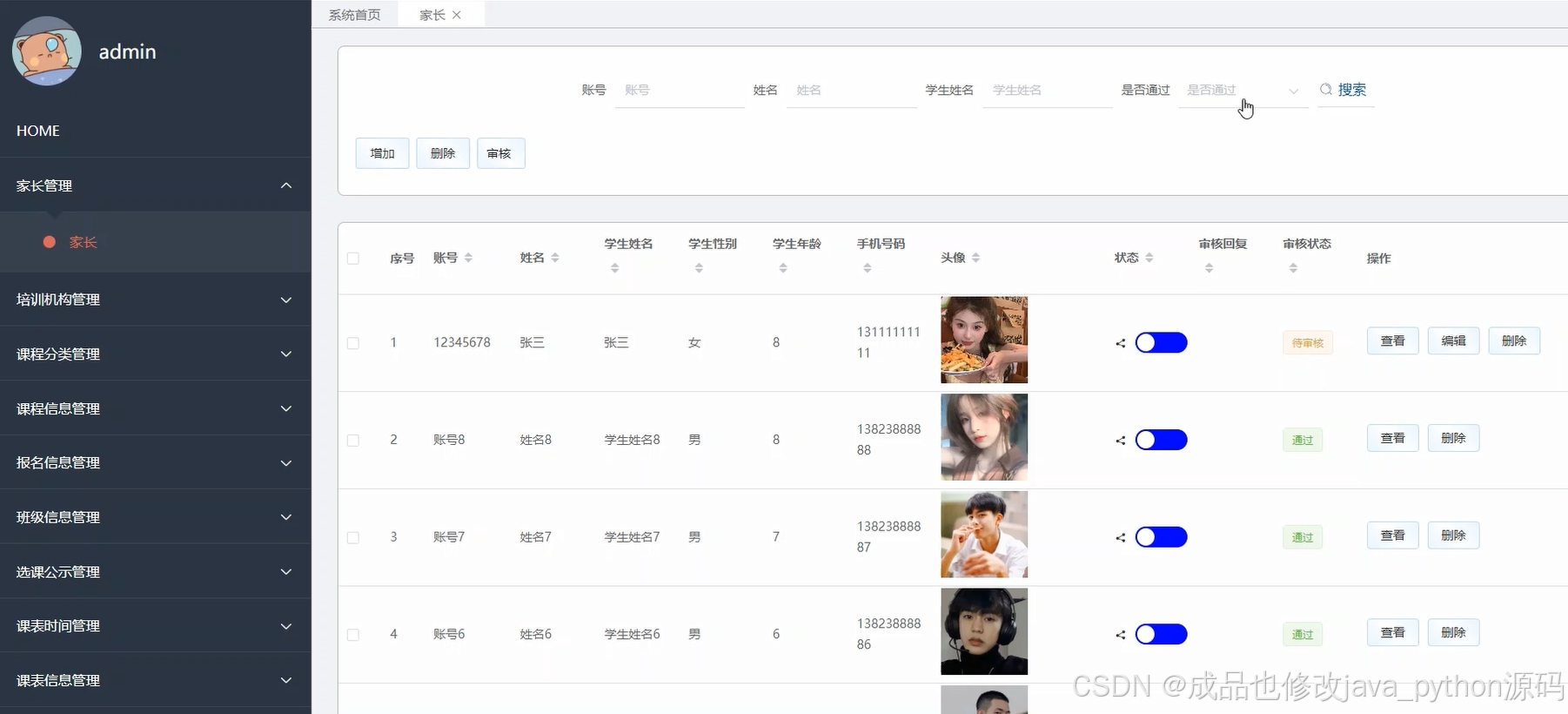Click 查看 for row 12345678
The image size is (1568, 714).
(1393, 341)
